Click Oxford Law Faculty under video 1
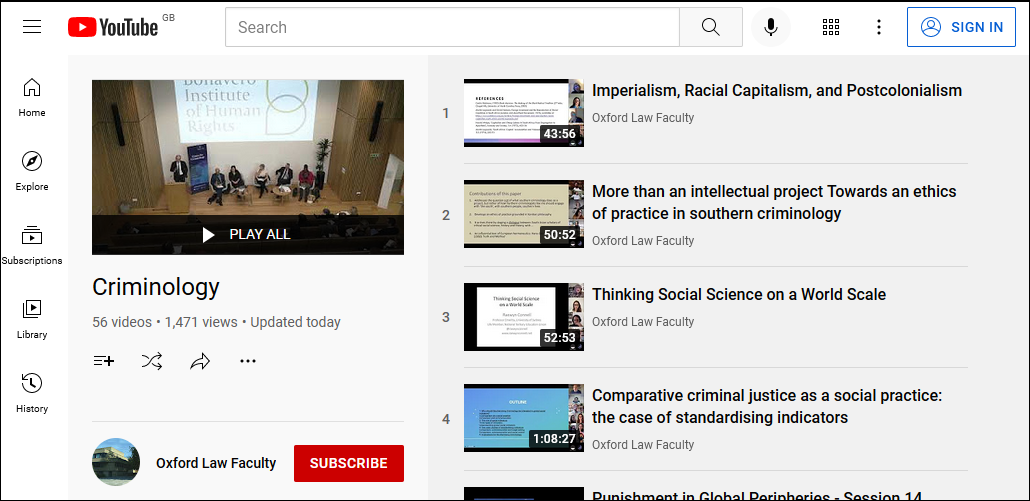This screenshot has width=1030, height=501. coord(643,118)
